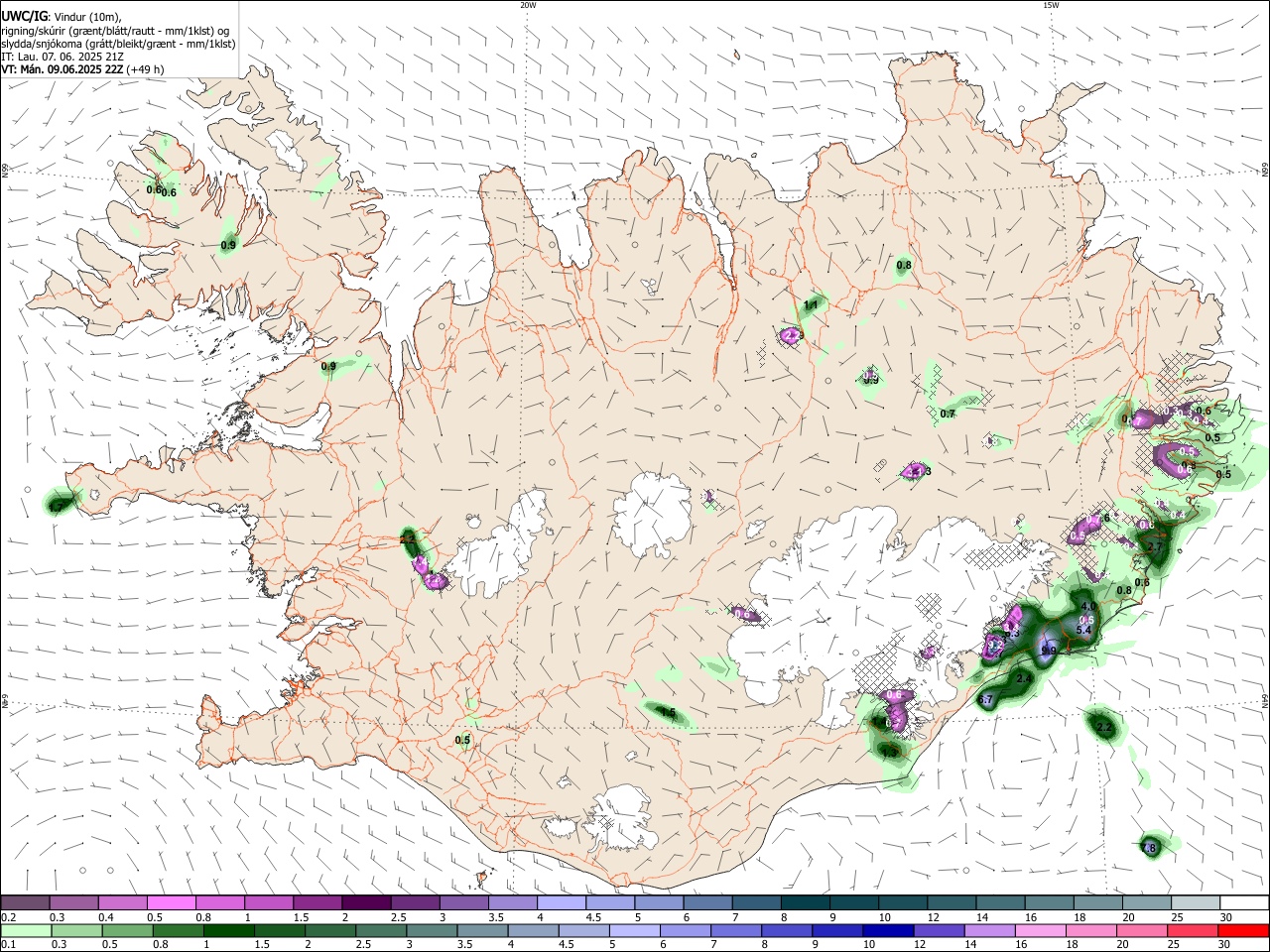Click the '0.1' label on the rain scale
Viewport: 1270px width, 952px height.
tap(8, 944)
